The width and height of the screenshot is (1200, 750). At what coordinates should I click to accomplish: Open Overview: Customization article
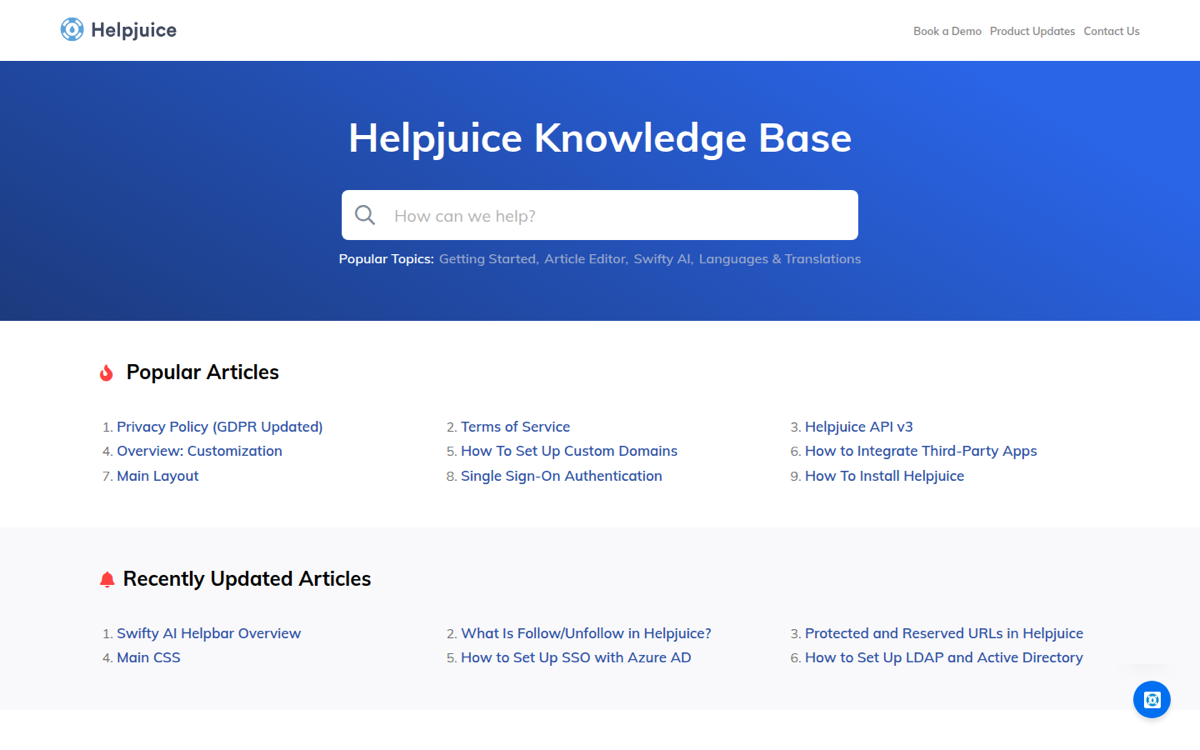[x=200, y=451]
